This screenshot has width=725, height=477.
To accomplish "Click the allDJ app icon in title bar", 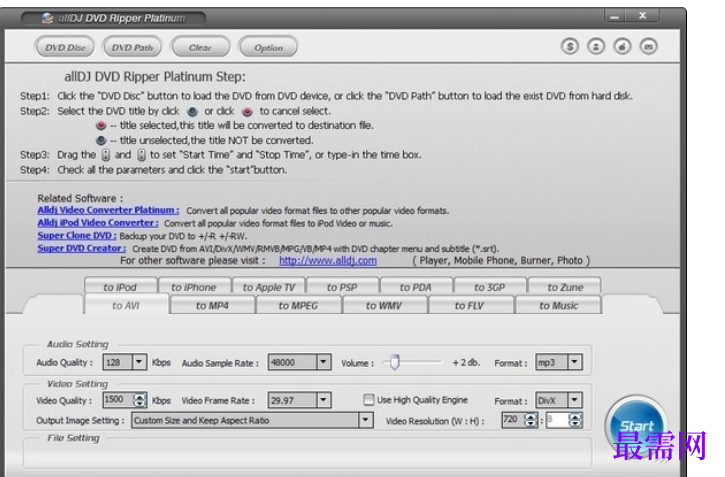I will click(x=47, y=18).
